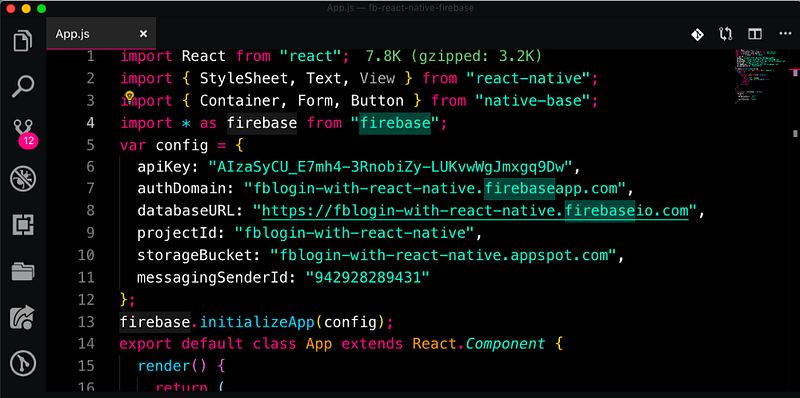Select the App.js editor tab
The width and height of the screenshot is (800, 398).
point(101,34)
